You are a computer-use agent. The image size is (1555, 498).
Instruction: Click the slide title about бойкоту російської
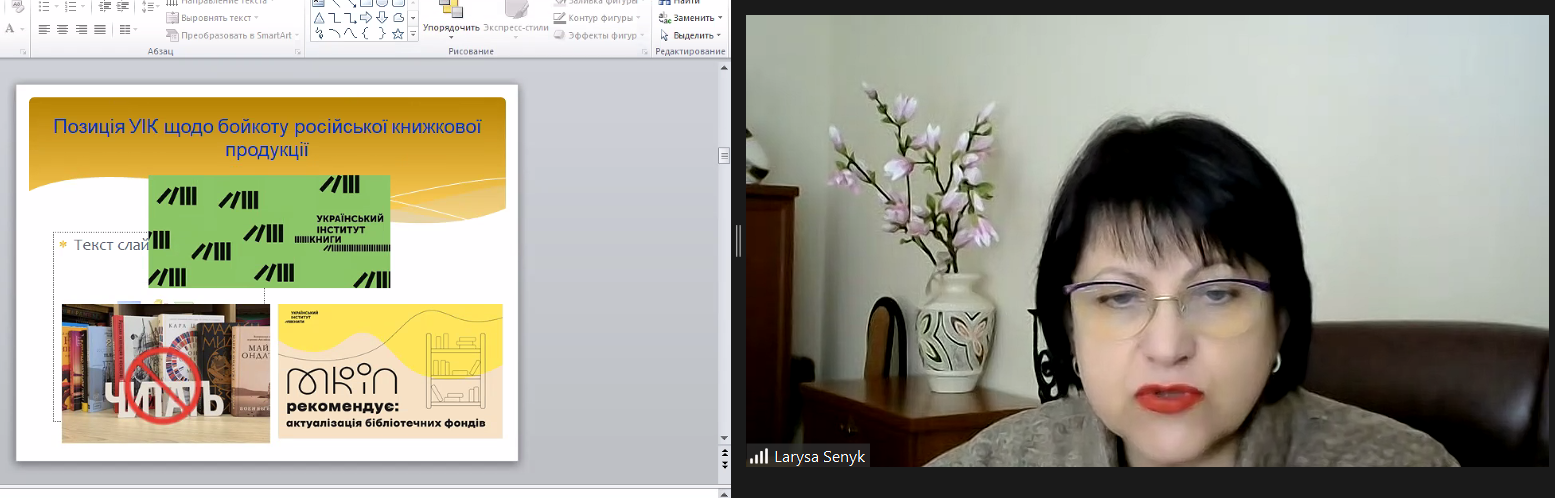coord(267,139)
